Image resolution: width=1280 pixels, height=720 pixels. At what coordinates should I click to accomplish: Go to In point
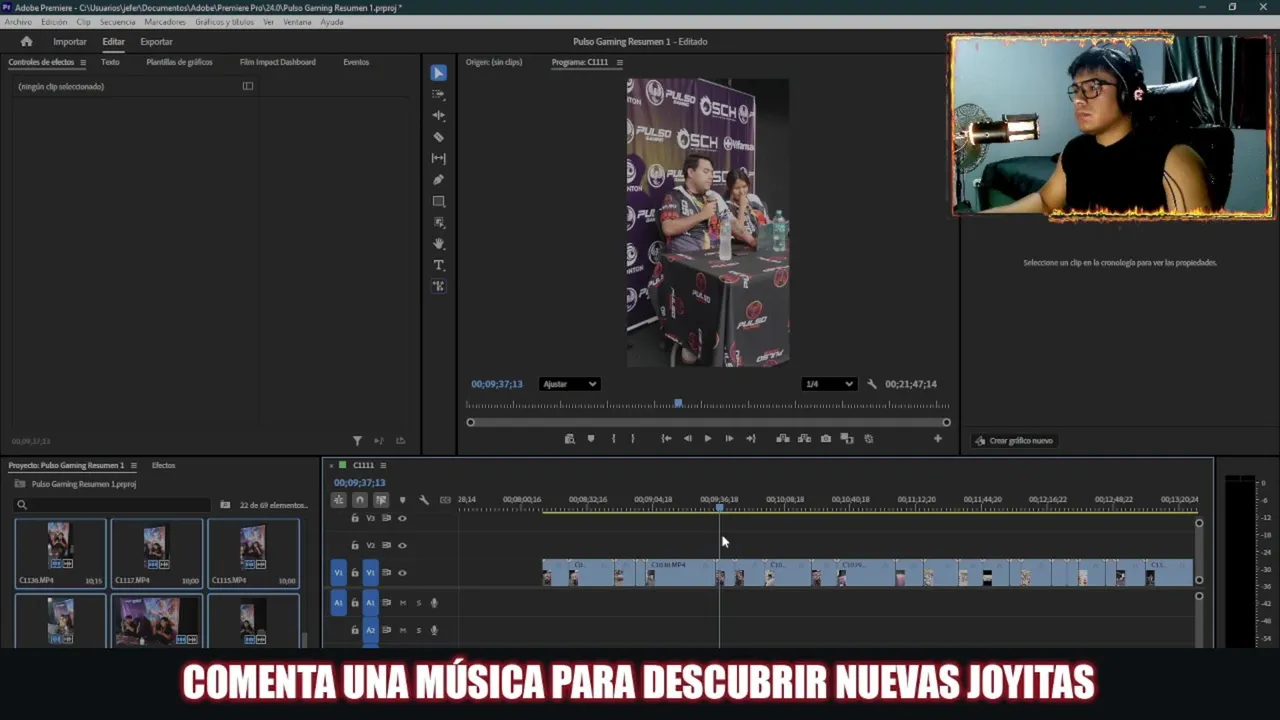point(666,438)
